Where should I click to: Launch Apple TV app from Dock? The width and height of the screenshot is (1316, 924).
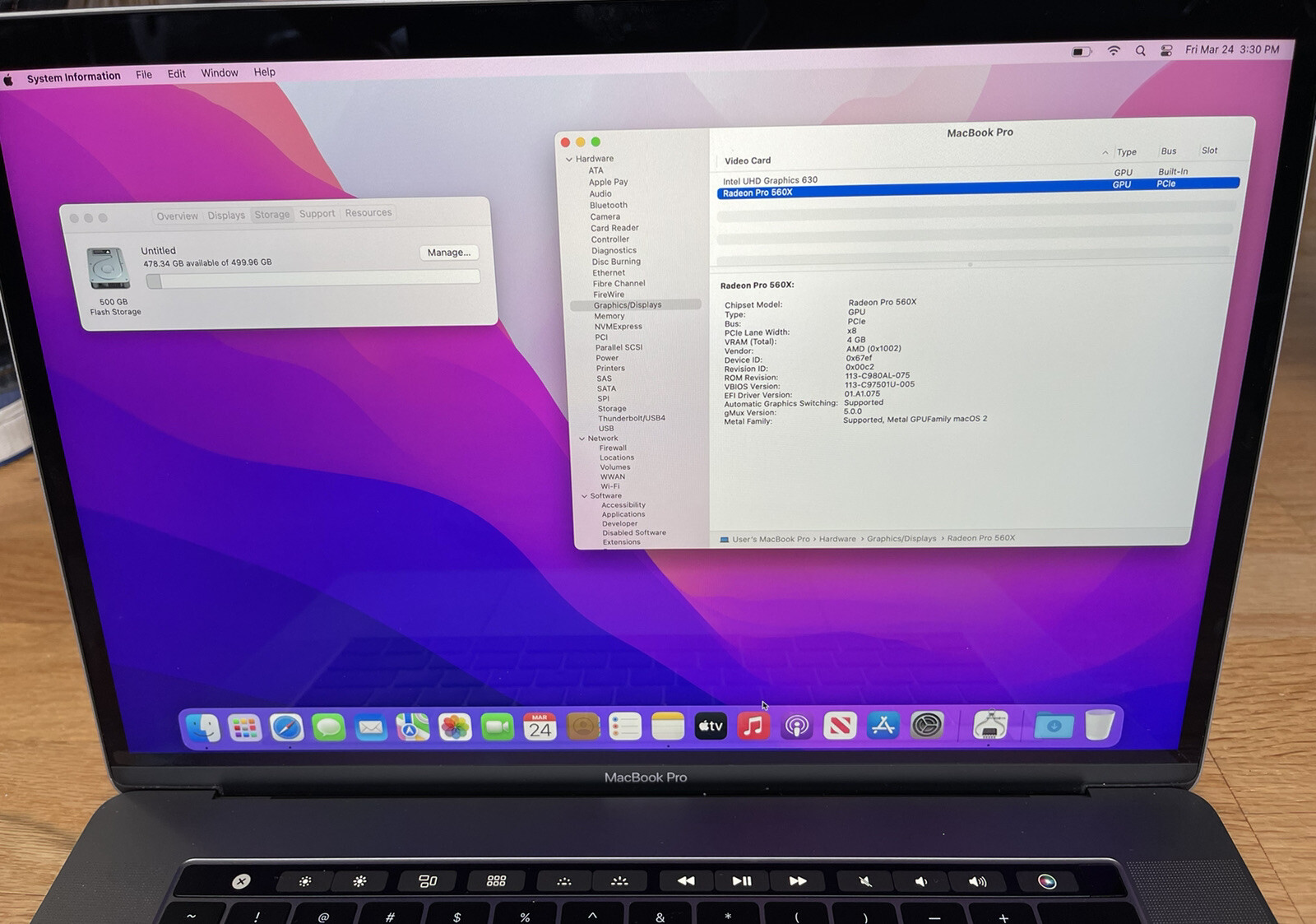(711, 727)
